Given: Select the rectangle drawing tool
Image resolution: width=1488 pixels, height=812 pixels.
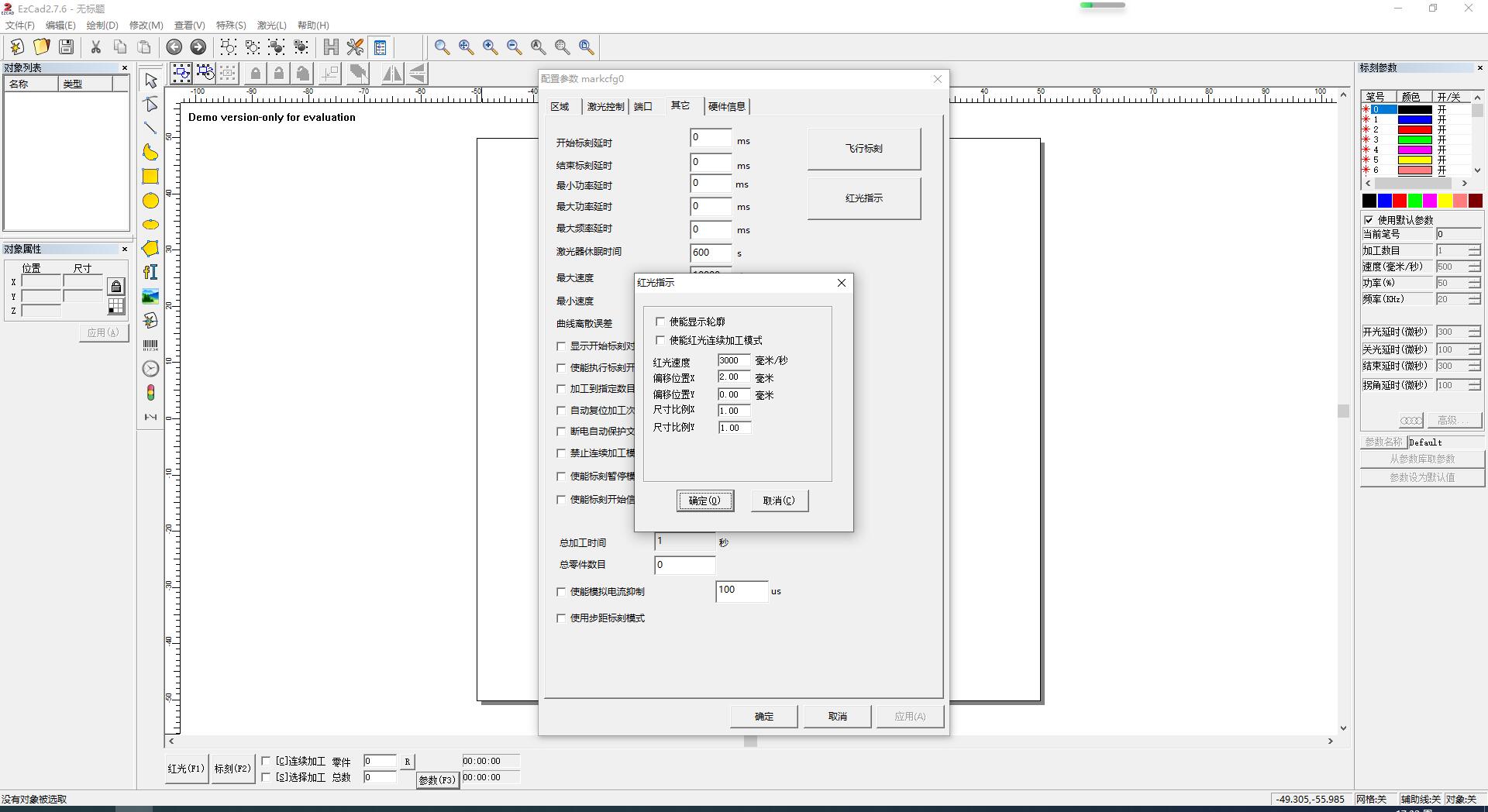Looking at the screenshot, I should (x=150, y=177).
